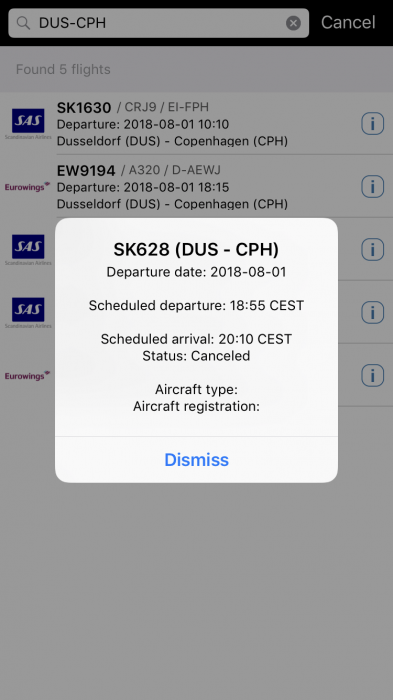Viewport: 393px width, 700px height.
Task: Focus the DUS-CPH search field
Action: [x=159, y=23]
